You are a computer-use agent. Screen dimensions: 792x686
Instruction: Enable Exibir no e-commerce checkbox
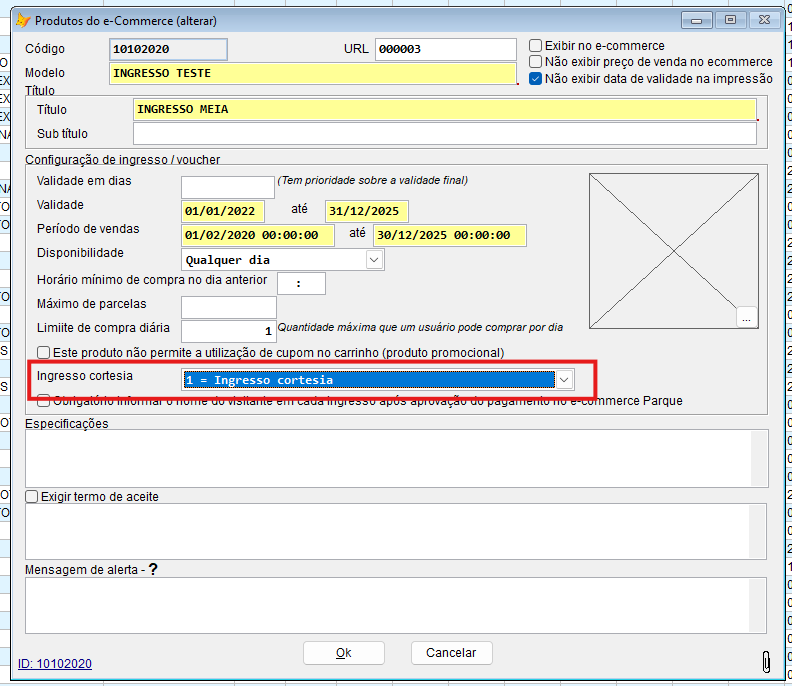click(535, 45)
